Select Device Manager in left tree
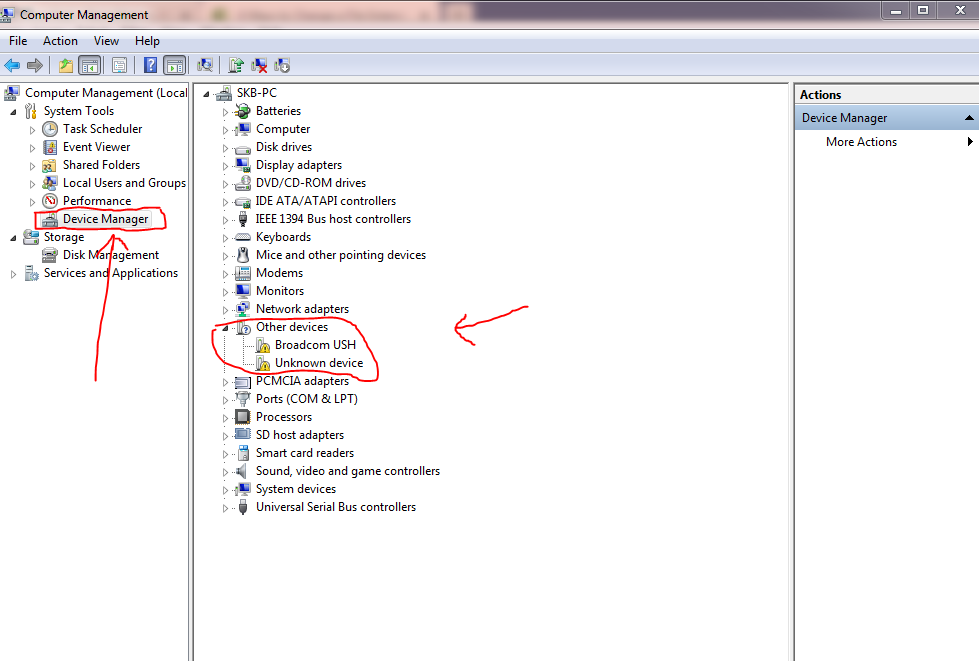 tap(106, 219)
